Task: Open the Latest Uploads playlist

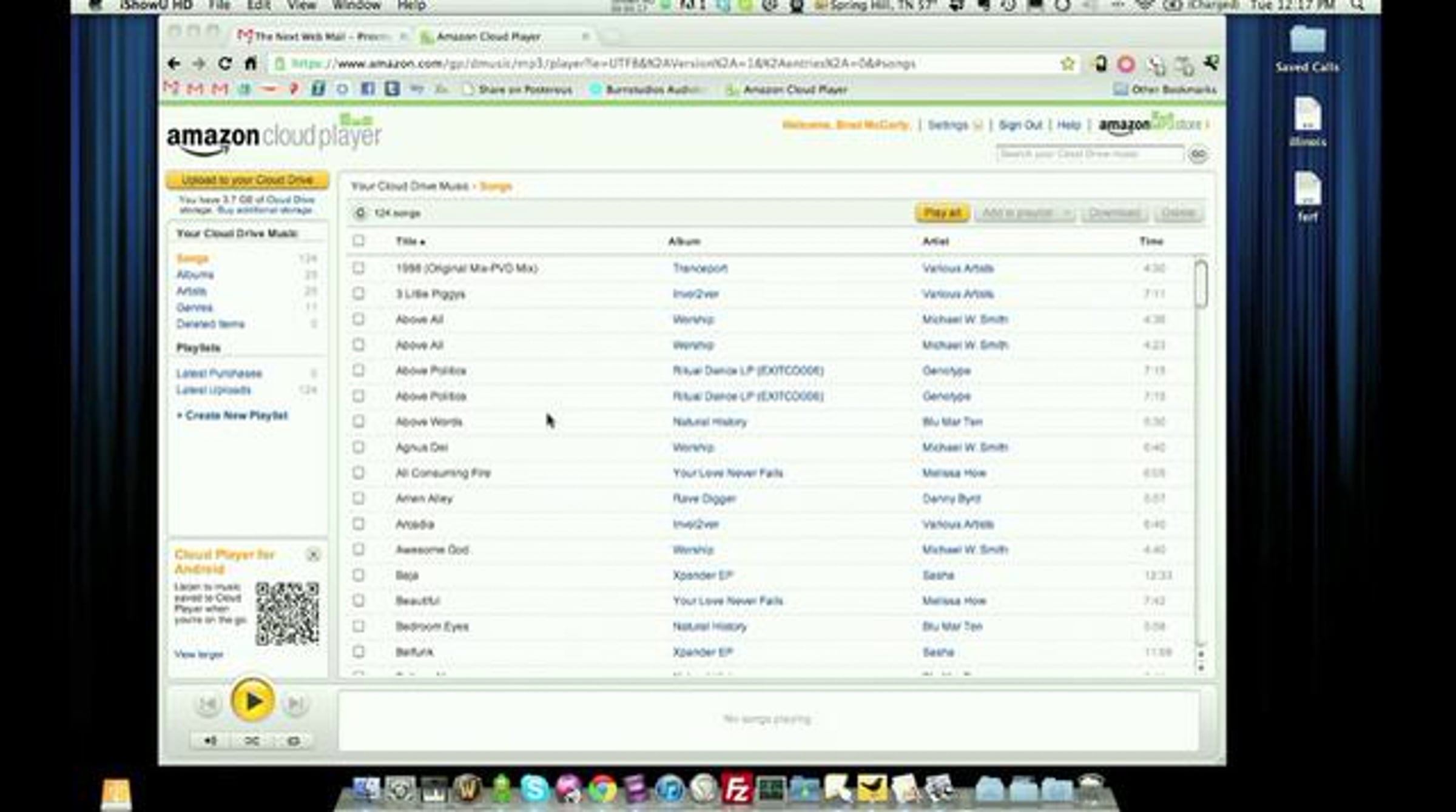Action: tap(214, 390)
